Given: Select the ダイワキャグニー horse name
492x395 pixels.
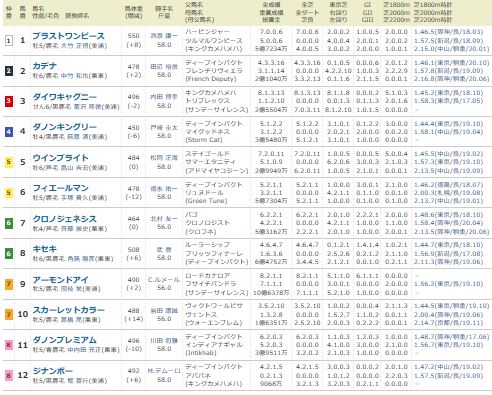Looking at the screenshot, I should (65, 97).
